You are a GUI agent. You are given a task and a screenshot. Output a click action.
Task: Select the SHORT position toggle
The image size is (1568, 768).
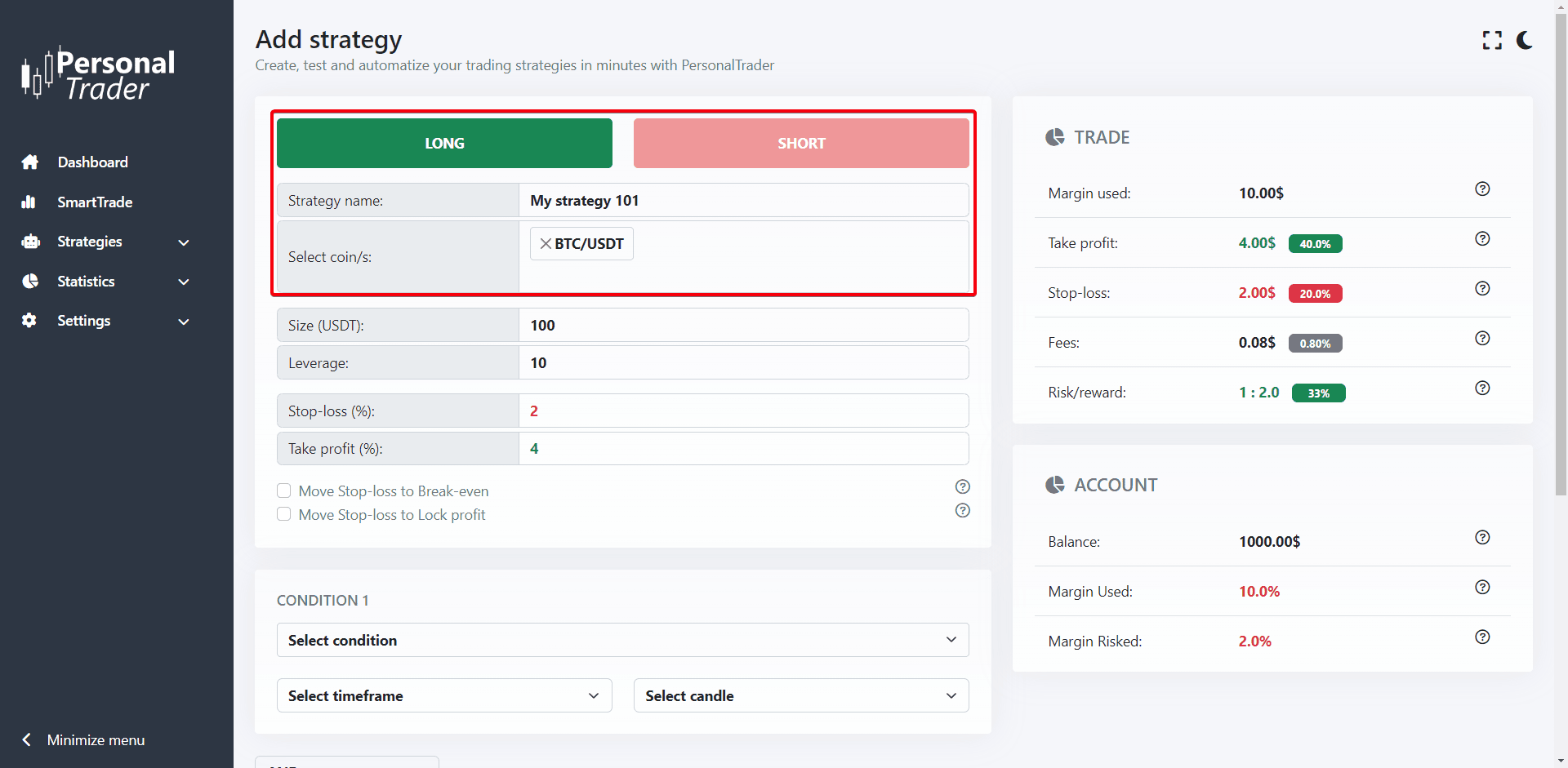tap(800, 144)
